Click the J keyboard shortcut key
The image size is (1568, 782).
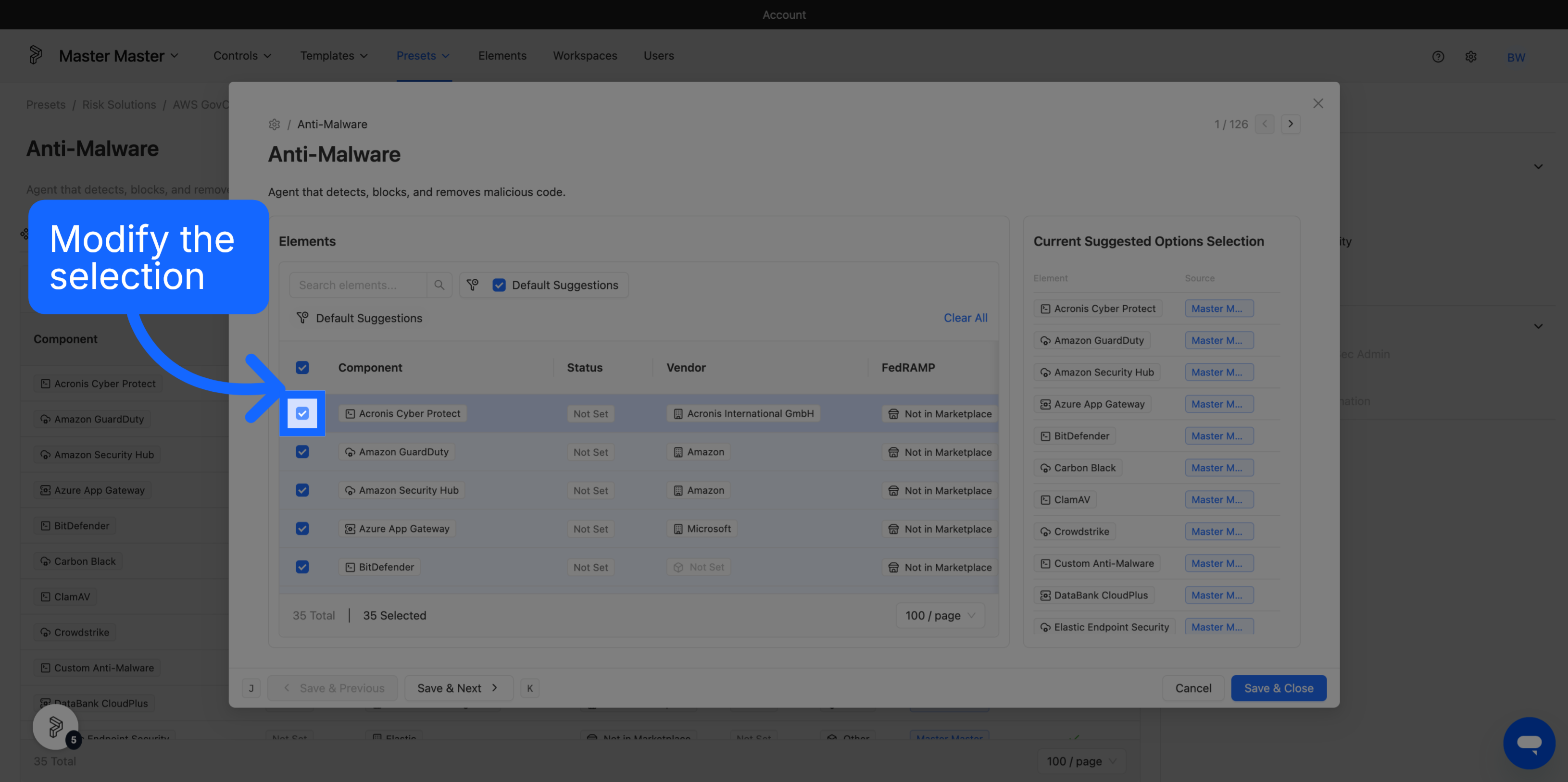(x=251, y=688)
